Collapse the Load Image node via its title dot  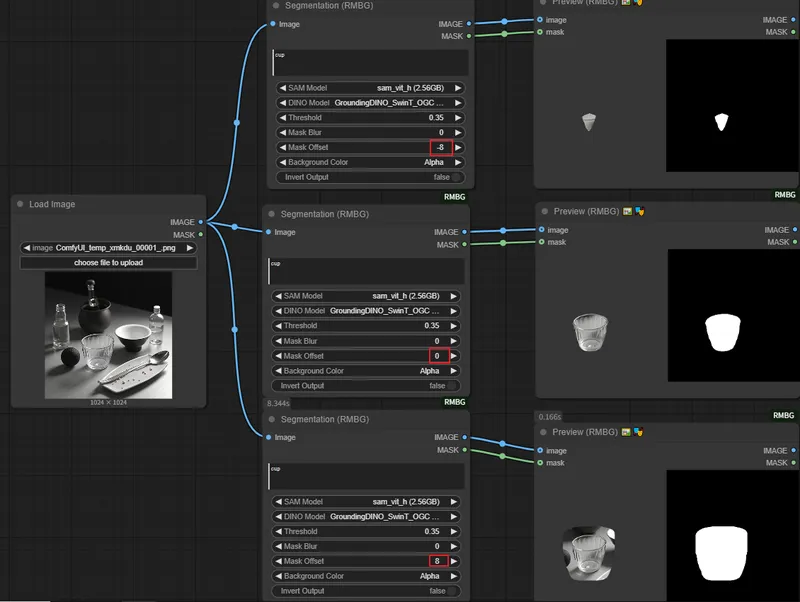pyautogui.click(x=21, y=204)
